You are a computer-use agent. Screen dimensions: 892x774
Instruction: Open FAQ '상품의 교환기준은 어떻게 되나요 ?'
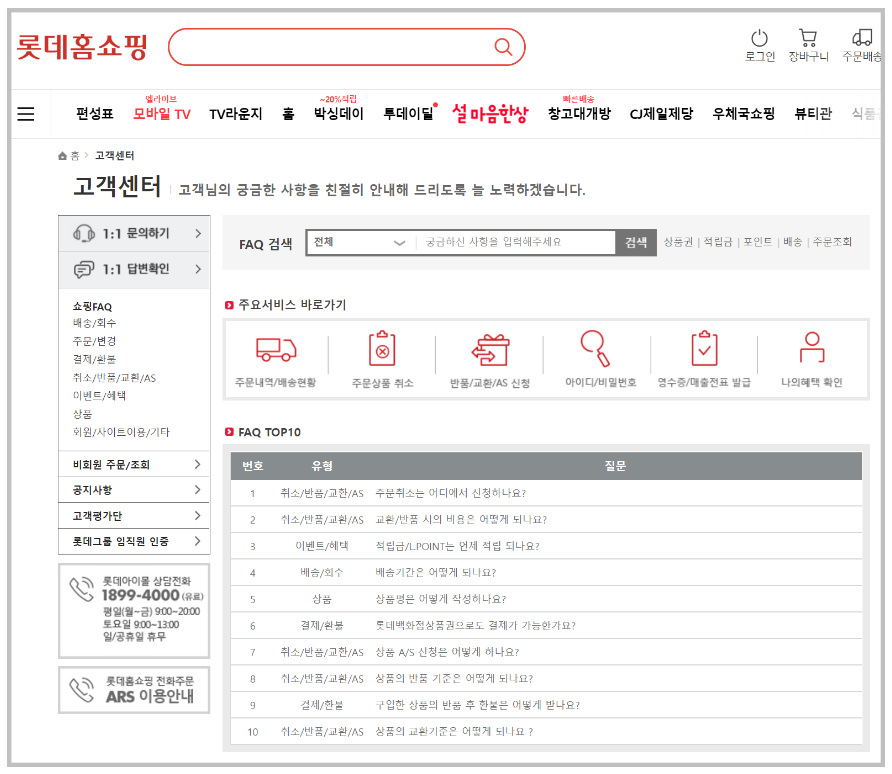pyautogui.click(x=454, y=732)
